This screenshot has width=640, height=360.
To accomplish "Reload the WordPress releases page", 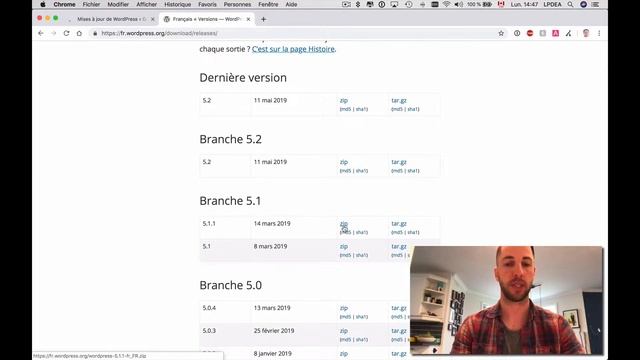I will 67,33.
